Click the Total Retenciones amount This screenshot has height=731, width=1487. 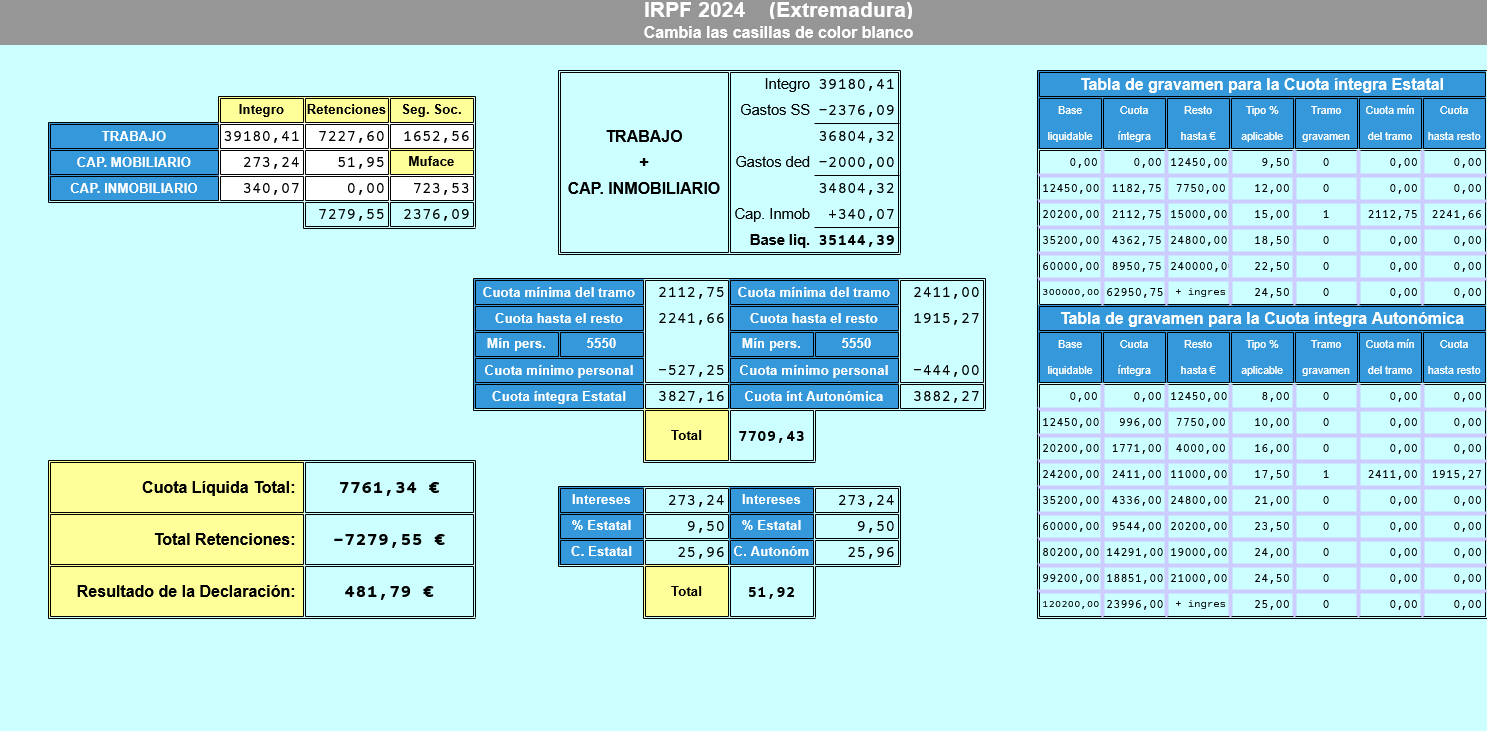coord(389,540)
